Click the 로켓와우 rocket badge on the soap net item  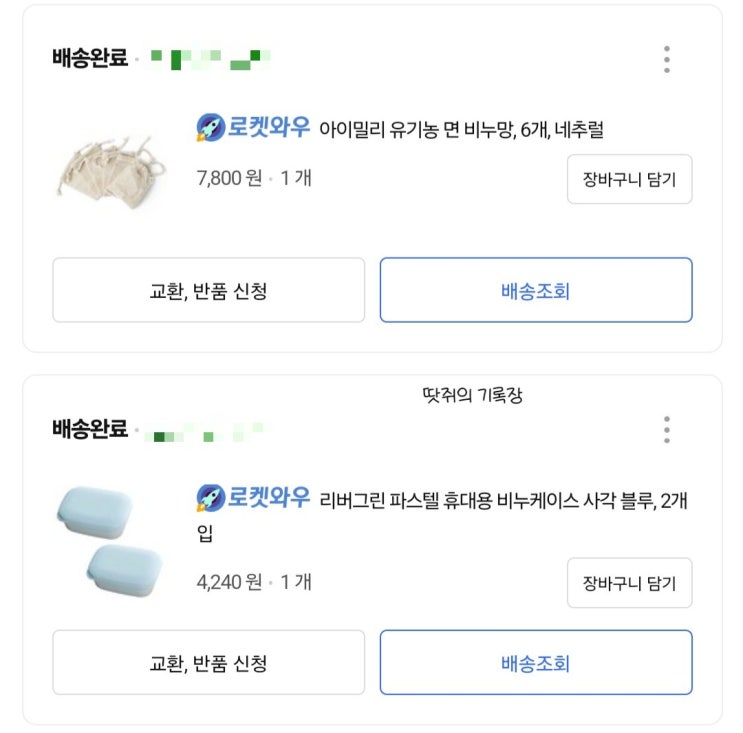pyautogui.click(x=253, y=128)
